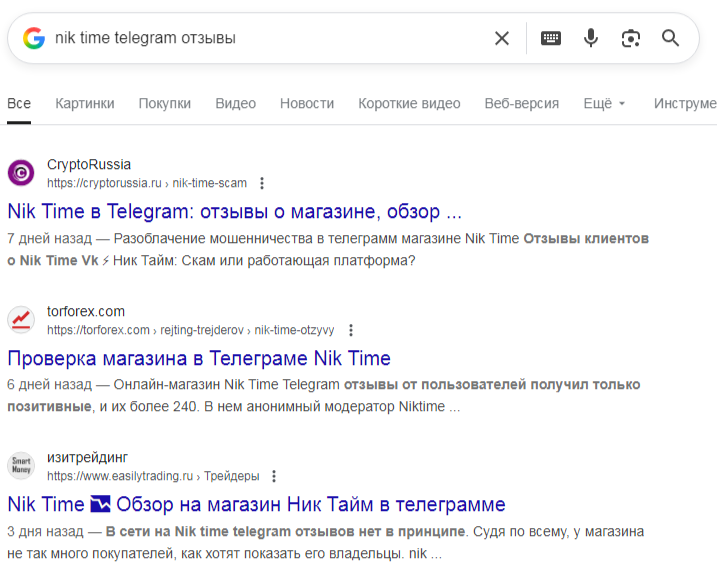Open the on-screen keyboard input tool

(551, 38)
